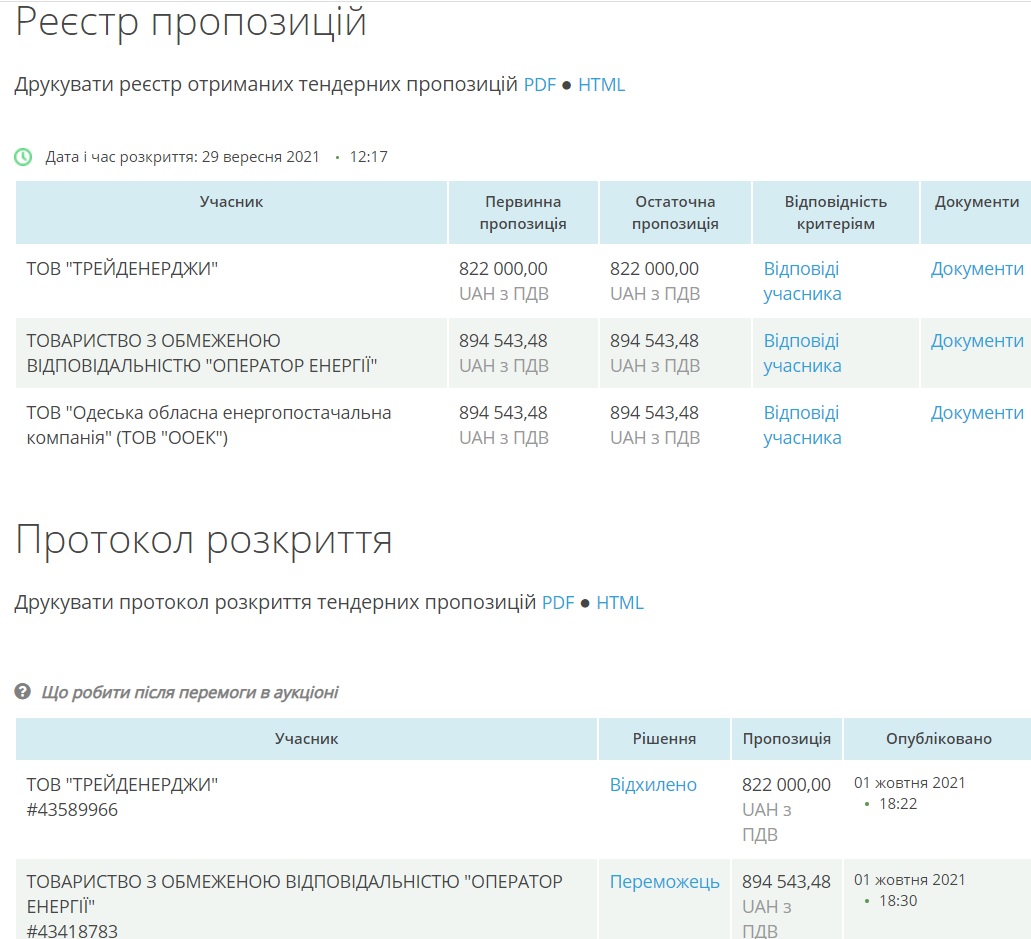Click the 822 000,00 final proposal value
The width and height of the screenshot is (1031, 939).
[x=654, y=269]
